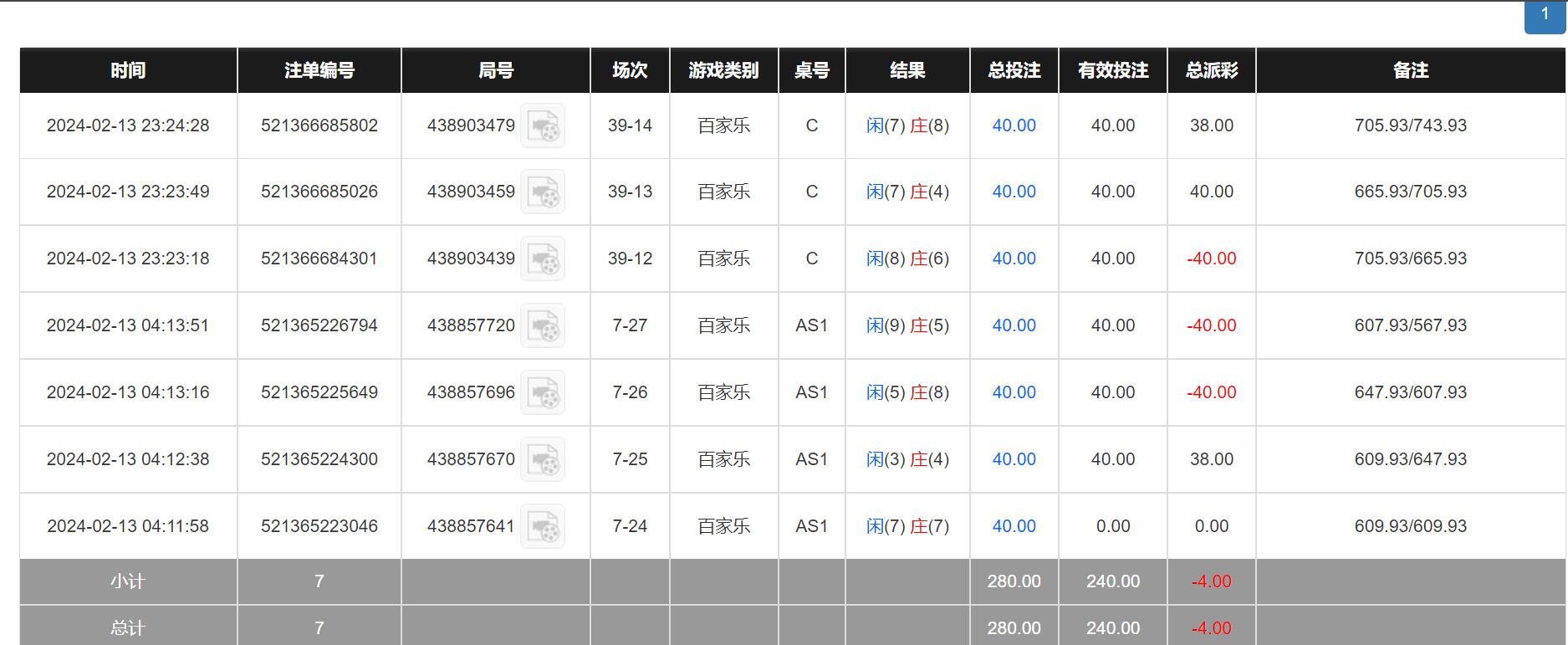Click the 结果 column header

tap(907, 70)
